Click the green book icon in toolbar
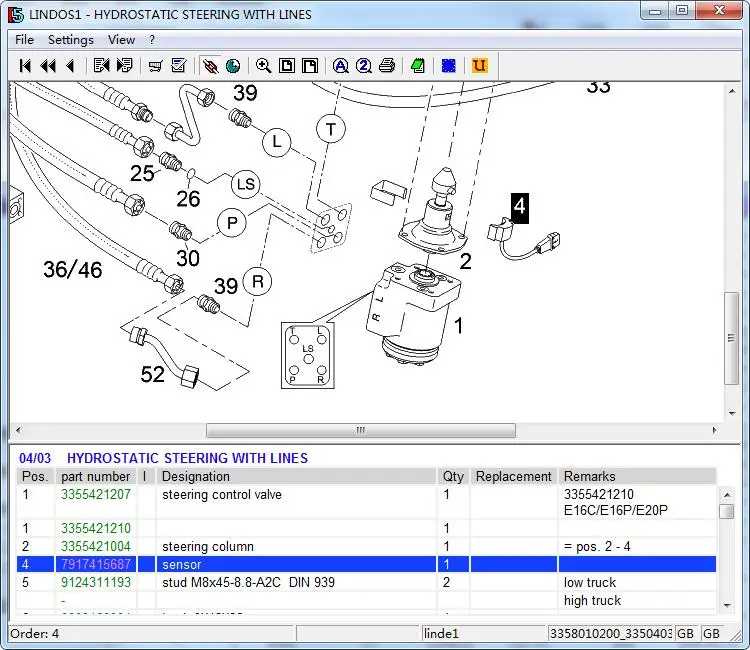750x650 pixels. (418, 66)
